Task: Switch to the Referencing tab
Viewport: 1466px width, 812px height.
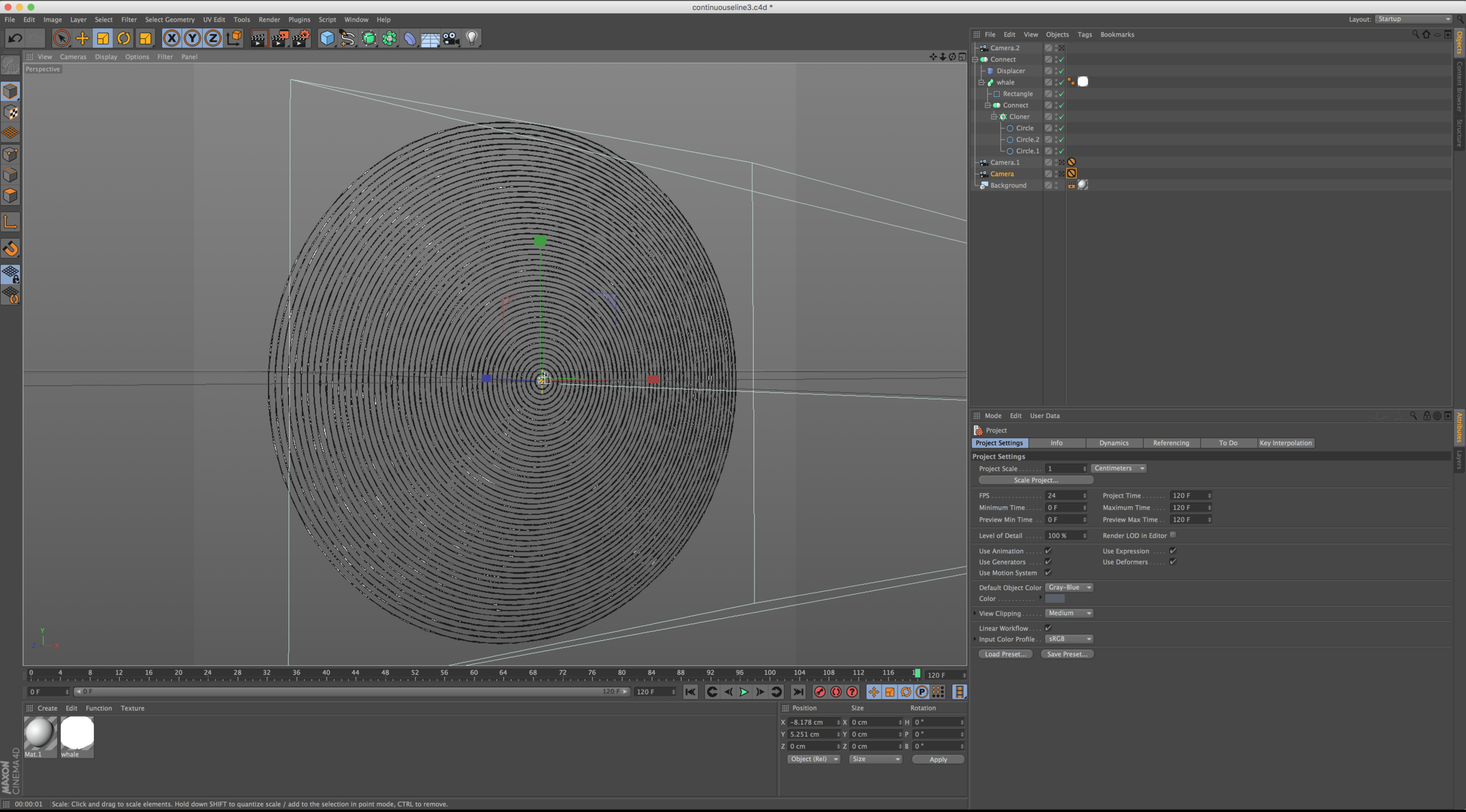Action: pos(1171,443)
